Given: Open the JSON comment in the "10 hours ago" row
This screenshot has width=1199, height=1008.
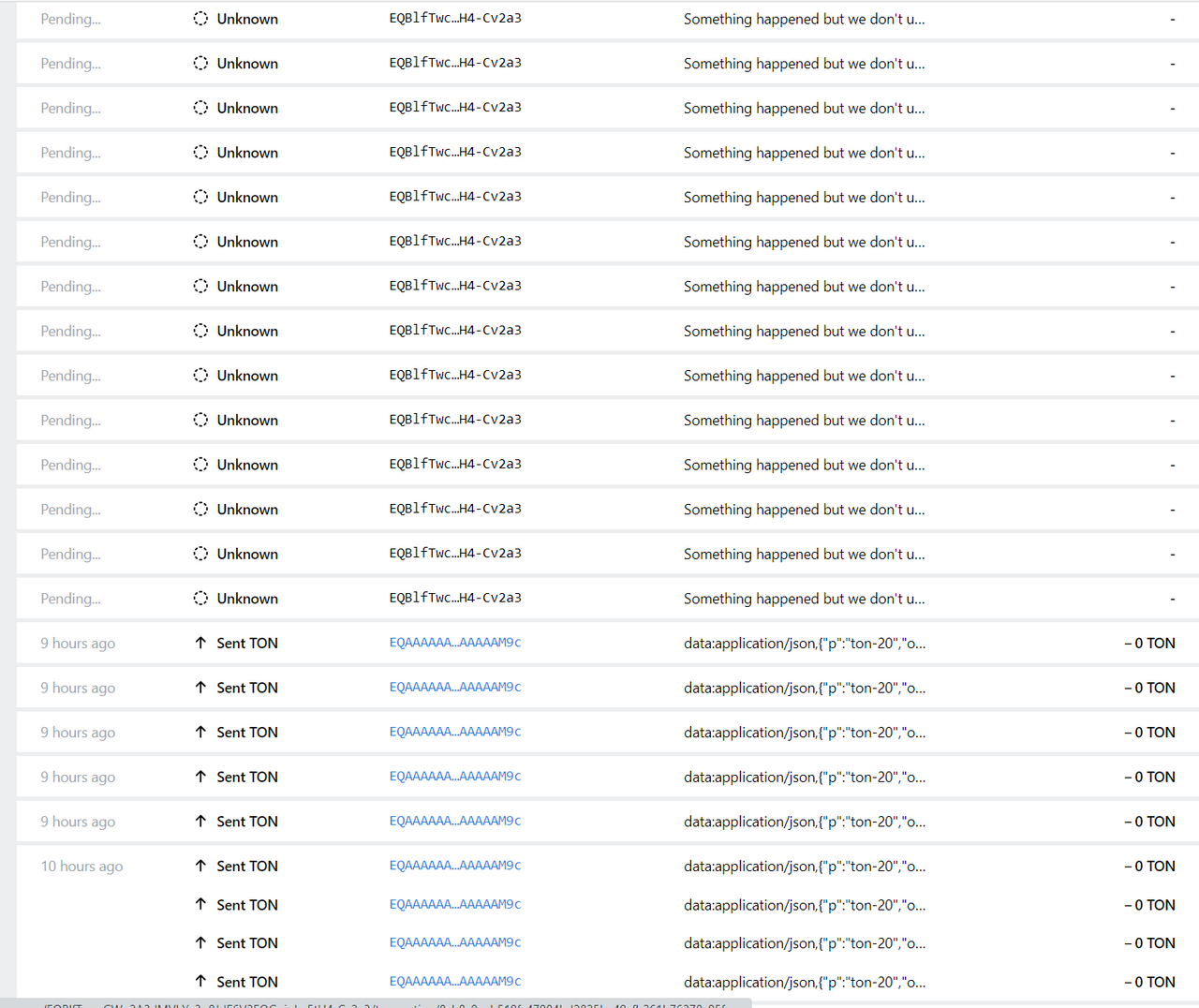Looking at the screenshot, I should coord(805,867).
